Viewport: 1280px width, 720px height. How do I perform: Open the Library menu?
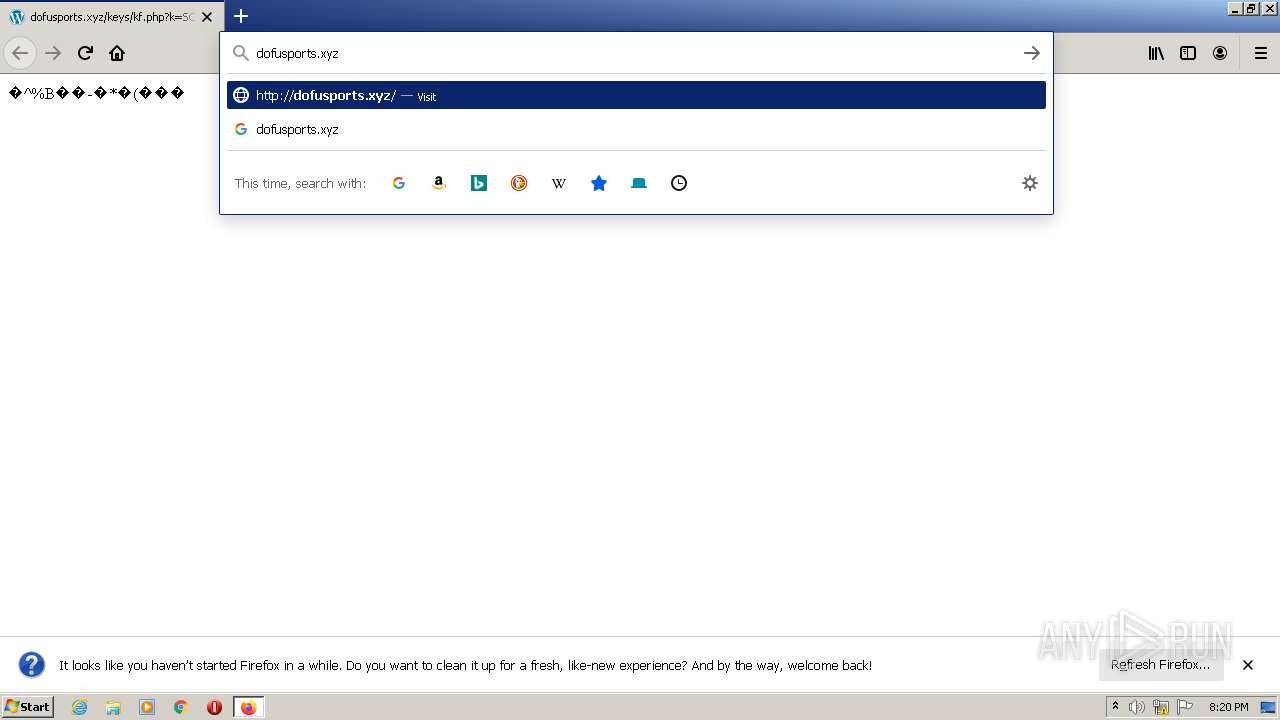1156,53
